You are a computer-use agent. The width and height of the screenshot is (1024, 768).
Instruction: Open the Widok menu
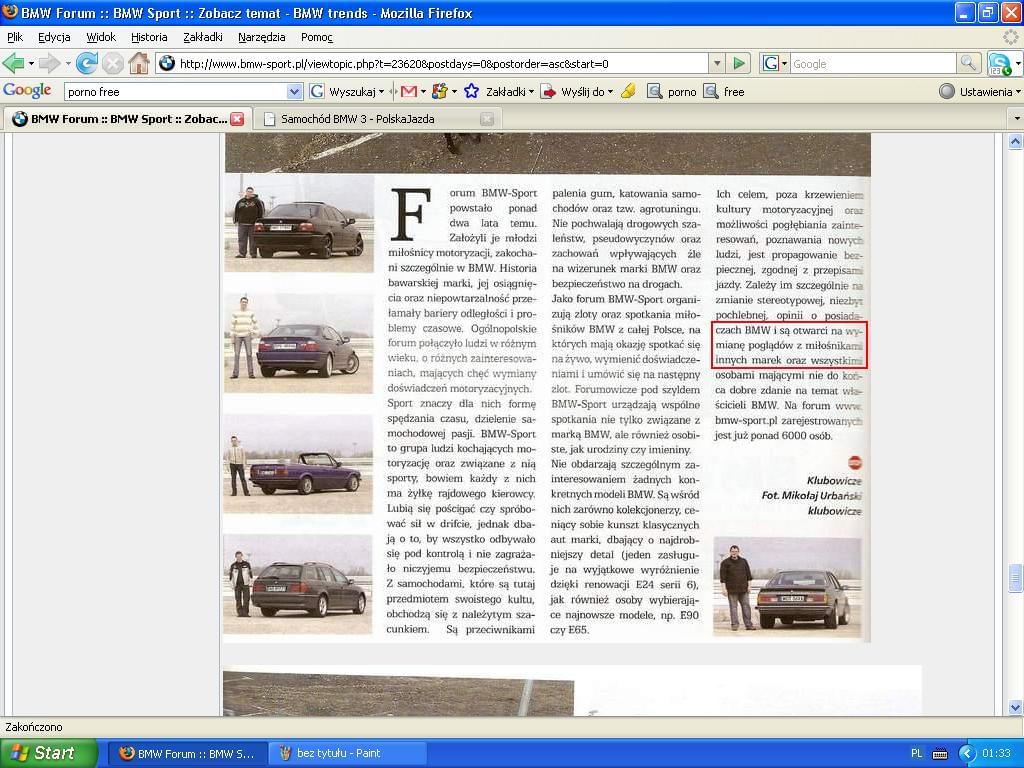(101, 37)
